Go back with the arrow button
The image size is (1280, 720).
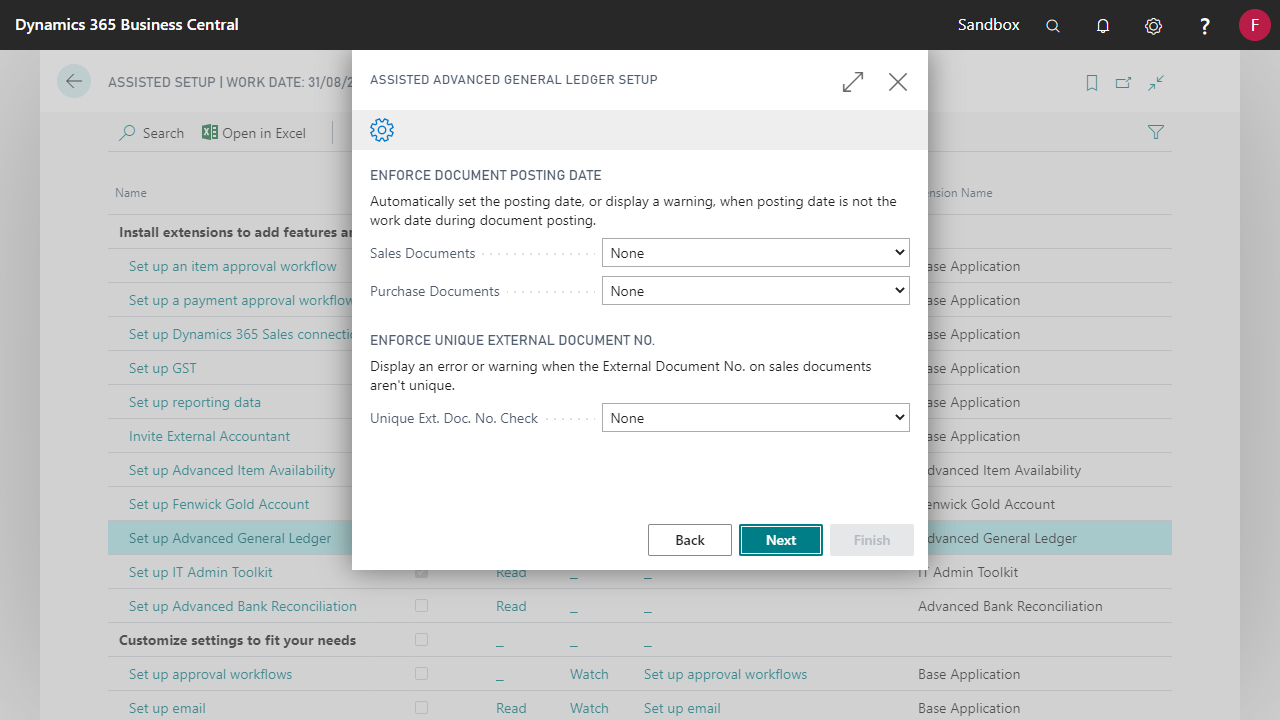click(x=74, y=81)
